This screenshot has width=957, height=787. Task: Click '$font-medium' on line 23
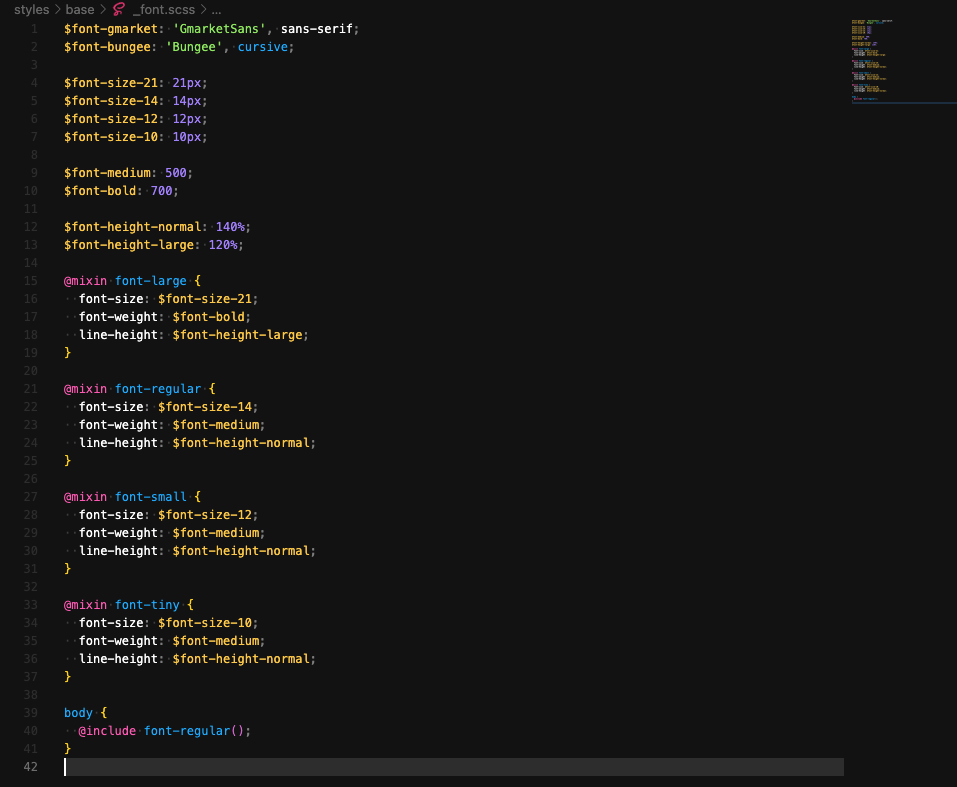(216, 425)
